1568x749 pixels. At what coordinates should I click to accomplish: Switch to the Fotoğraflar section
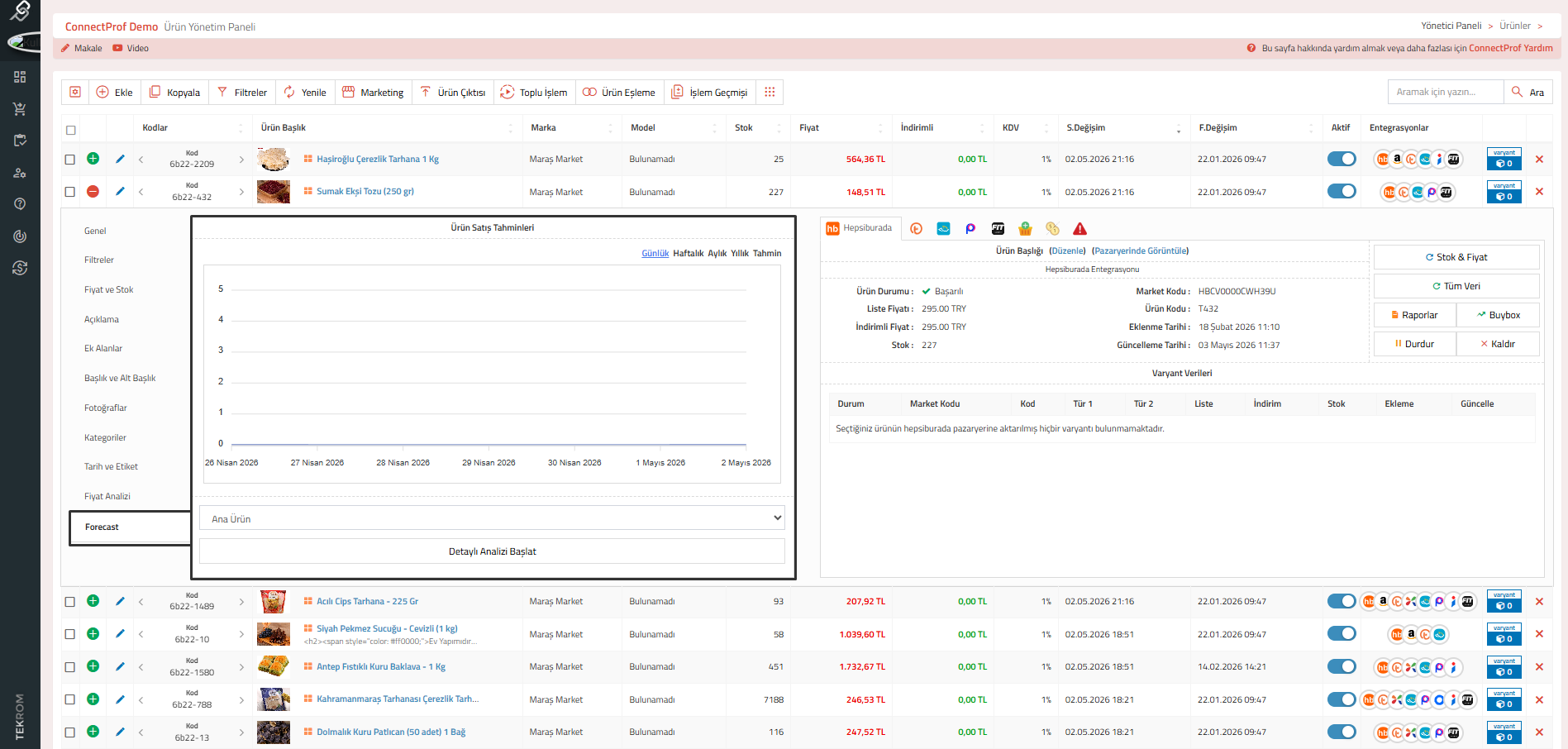click(106, 408)
